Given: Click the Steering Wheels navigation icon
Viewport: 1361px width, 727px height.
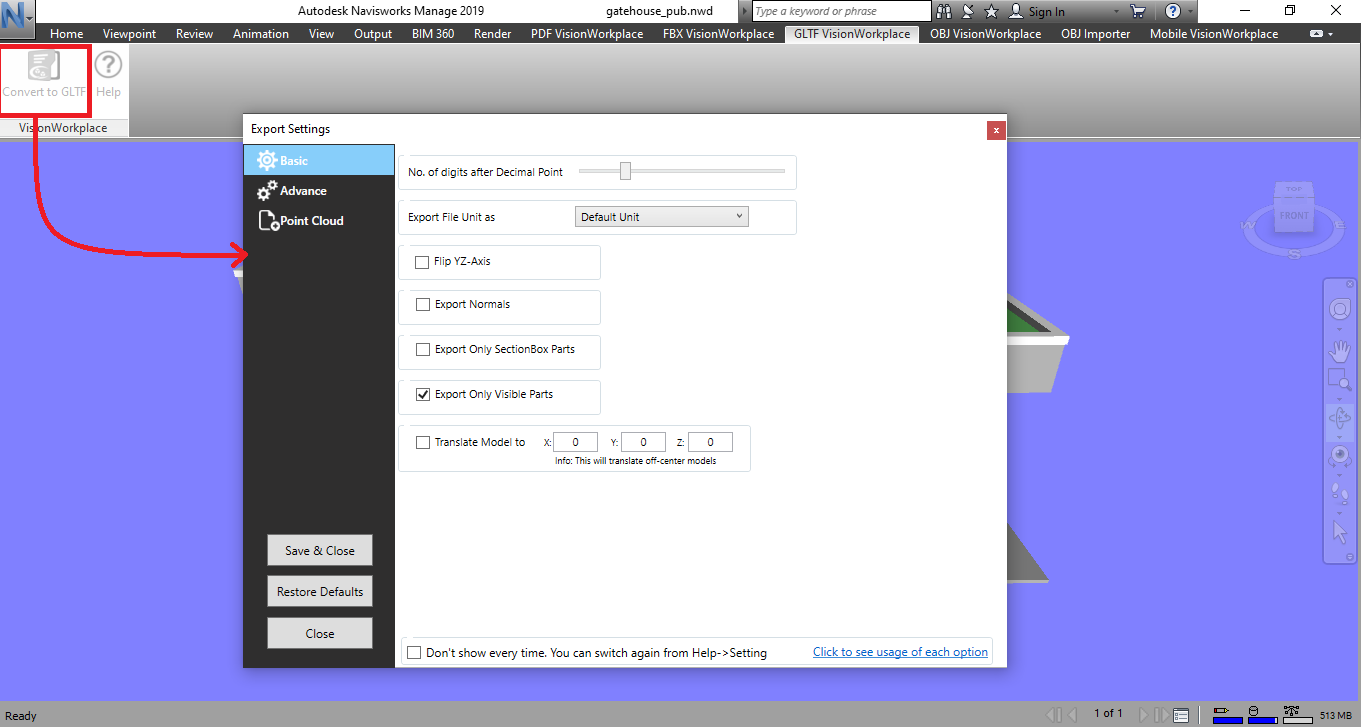Looking at the screenshot, I should click(x=1339, y=310).
